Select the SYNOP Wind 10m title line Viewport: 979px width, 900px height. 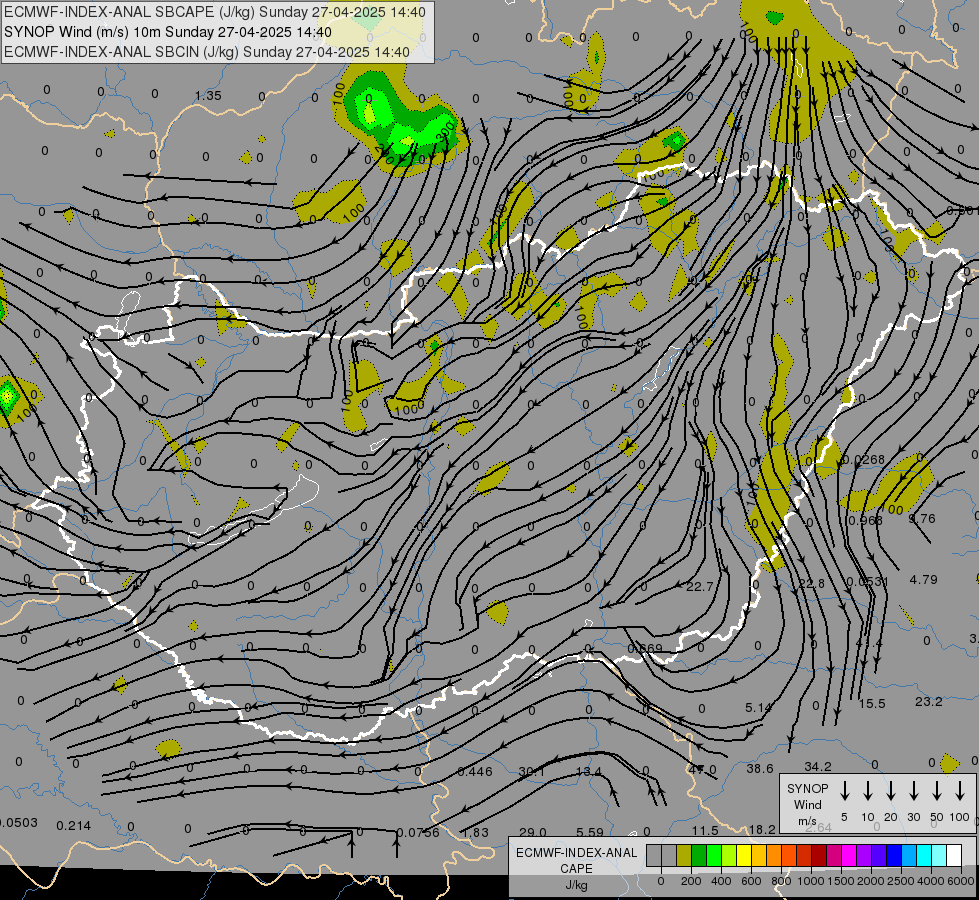click(167, 32)
